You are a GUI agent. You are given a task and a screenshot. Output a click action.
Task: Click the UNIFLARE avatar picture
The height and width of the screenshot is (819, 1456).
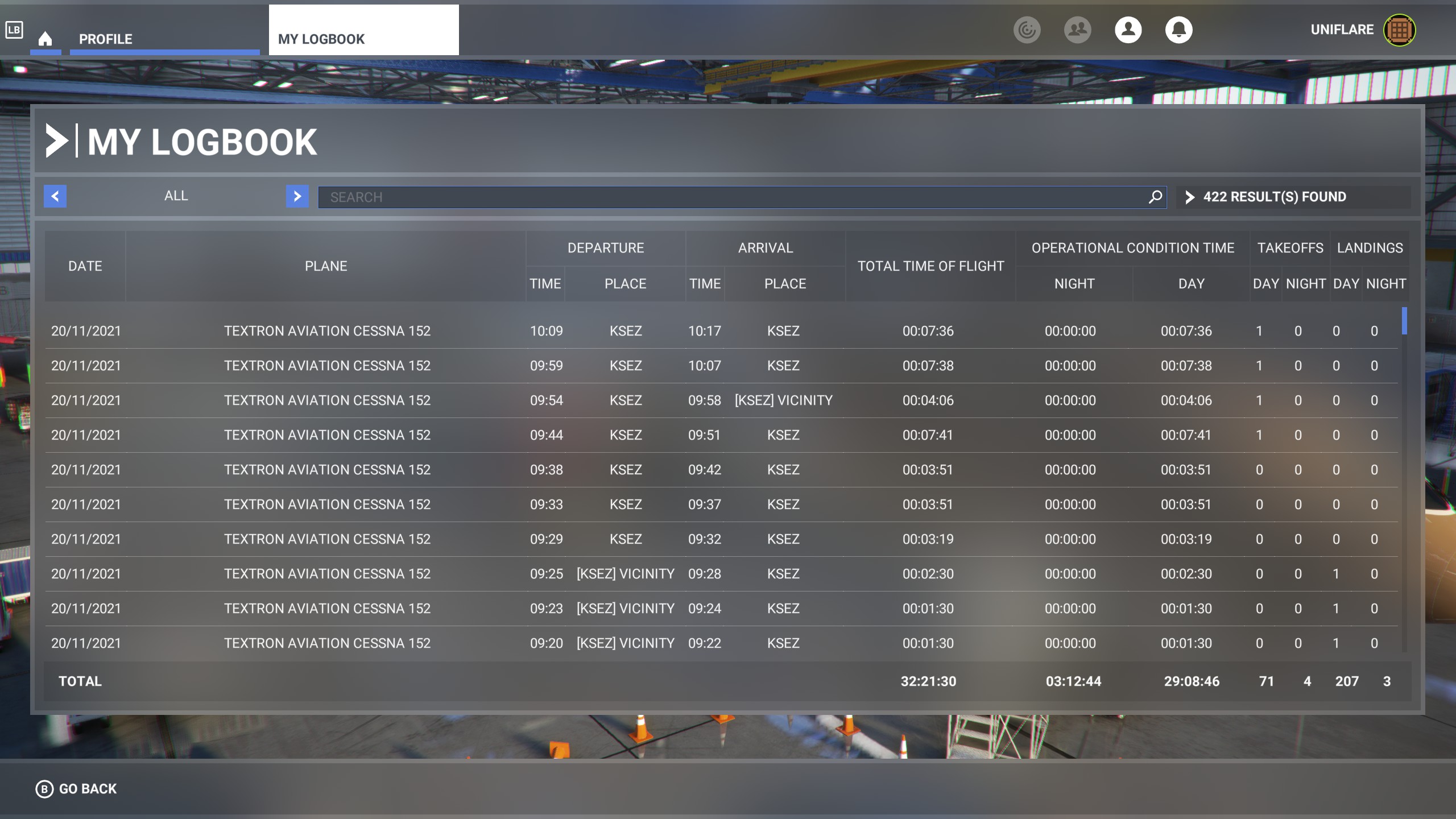[x=1399, y=30]
